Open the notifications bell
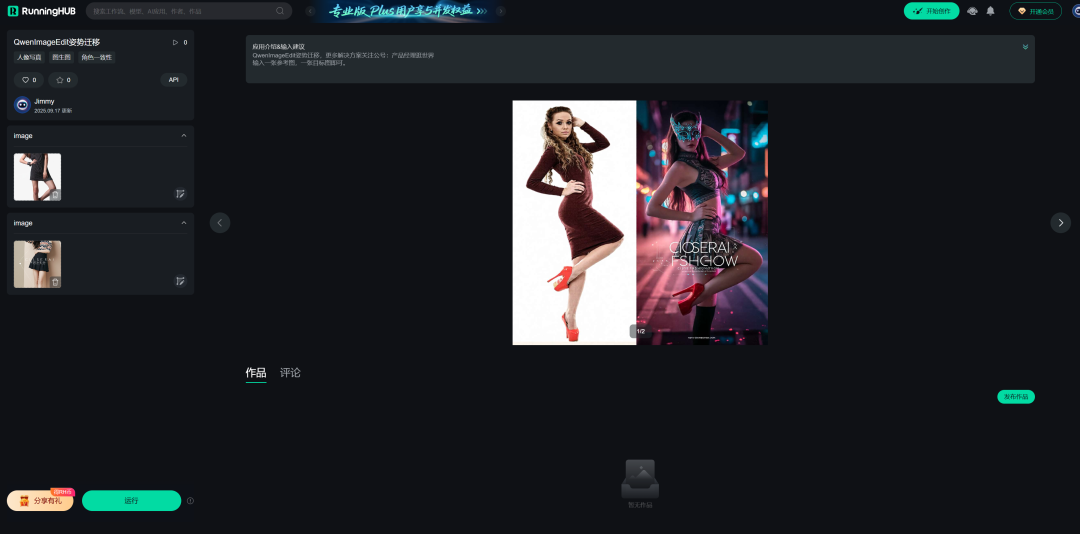 pyautogui.click(x=990, y=11)
